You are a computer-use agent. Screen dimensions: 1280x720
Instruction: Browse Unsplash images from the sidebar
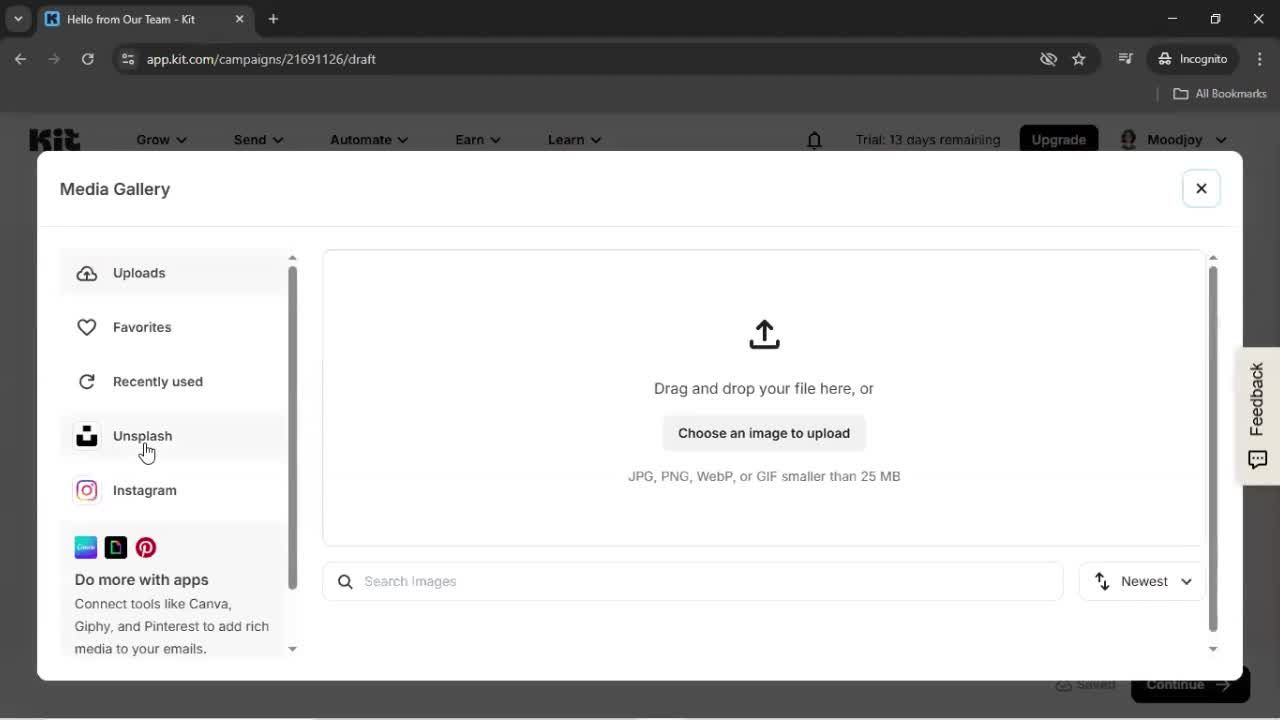(142, 435)
